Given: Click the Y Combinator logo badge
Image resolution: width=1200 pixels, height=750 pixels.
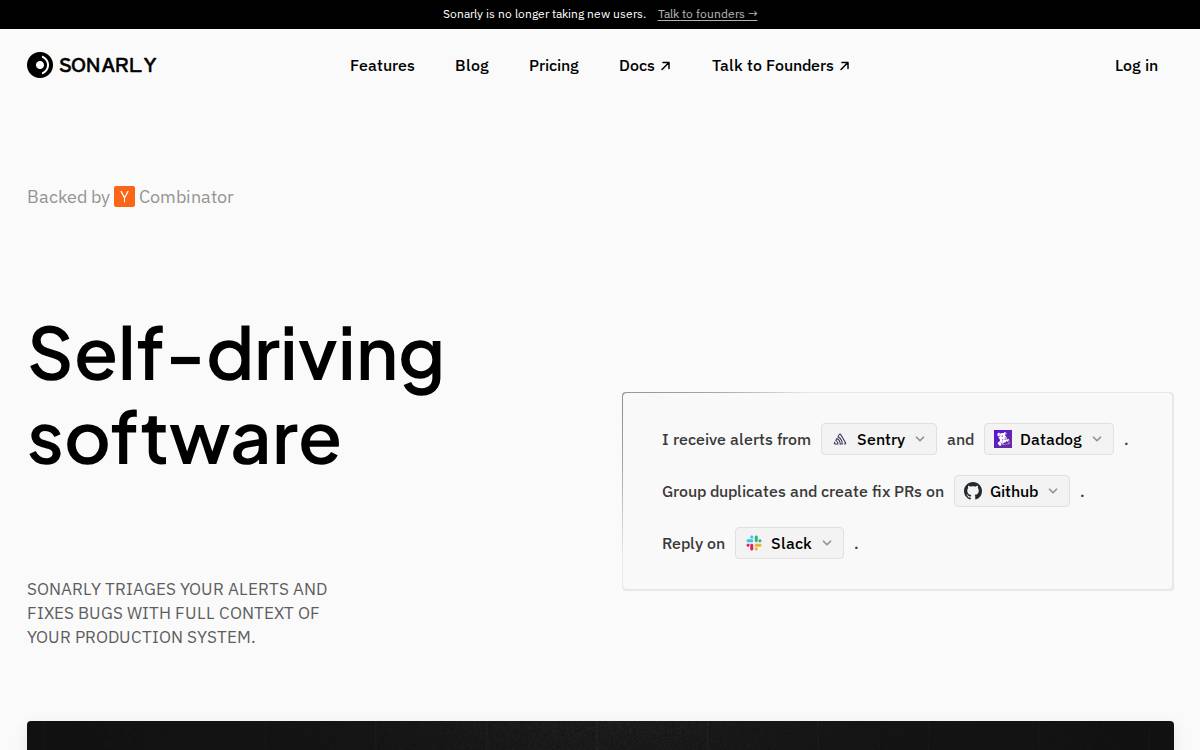Looking at the screenshot, I should (x=124, y=197).
